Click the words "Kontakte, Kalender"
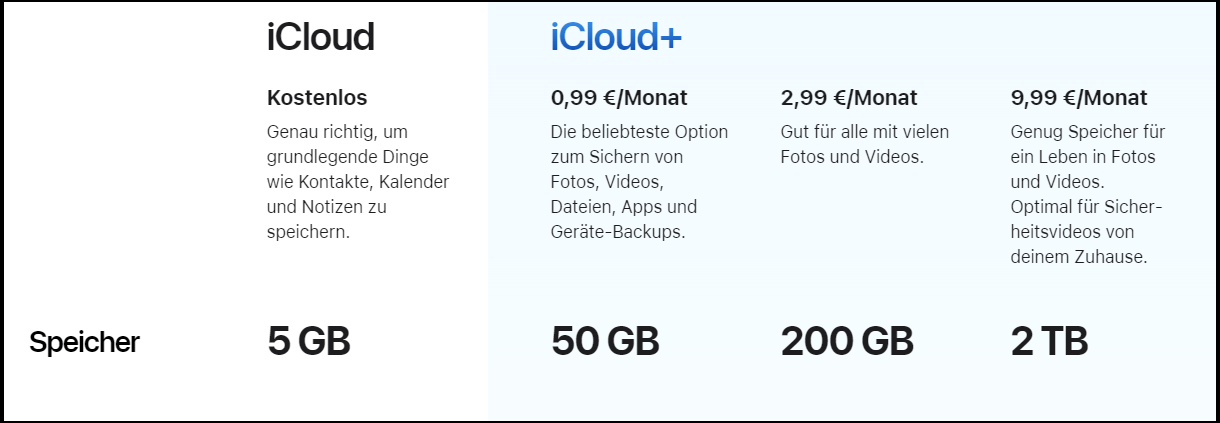Viewport: 1220px width, 423px height. (374, 182)
